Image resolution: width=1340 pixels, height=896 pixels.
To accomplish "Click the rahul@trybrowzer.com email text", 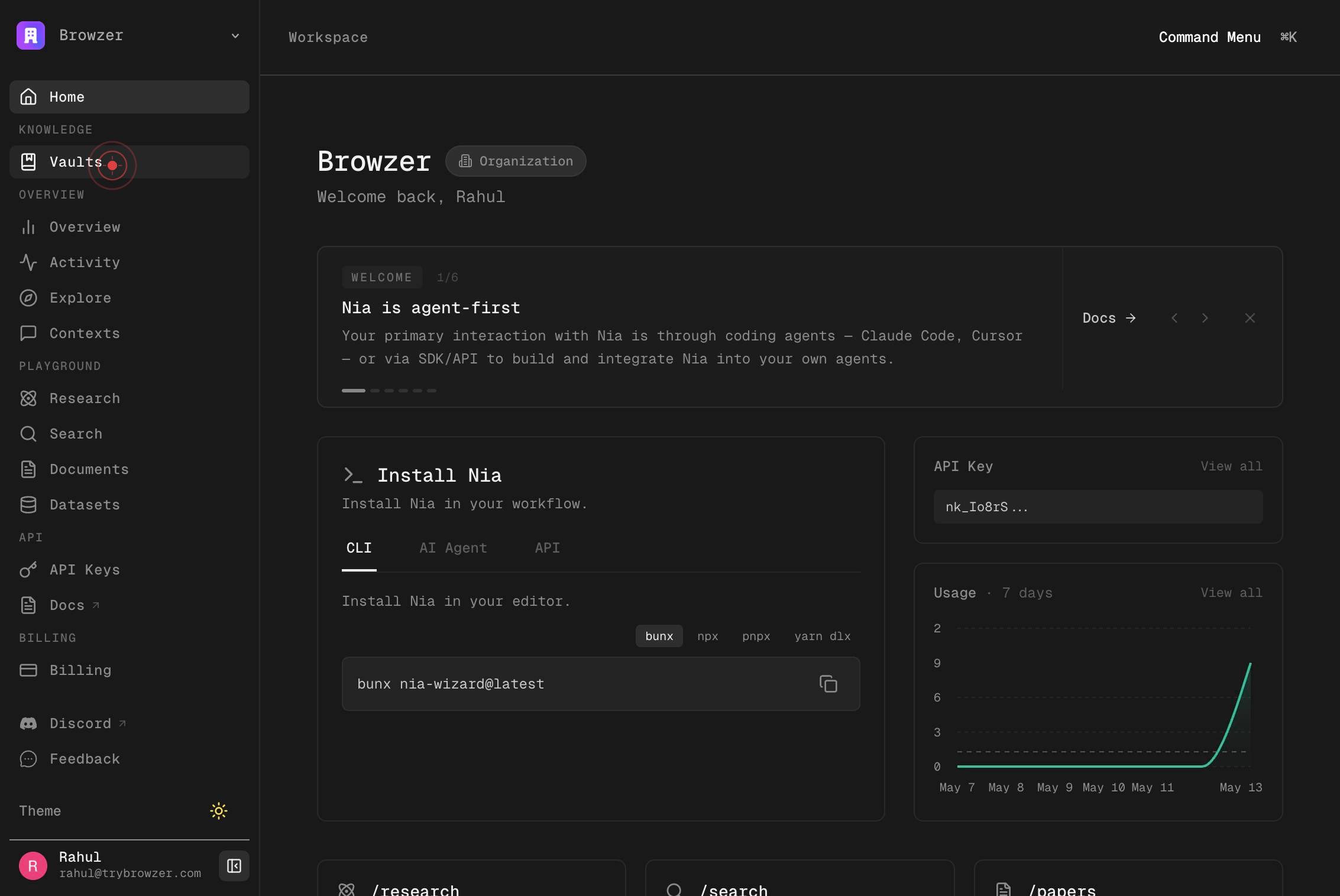I will [130, 873].
